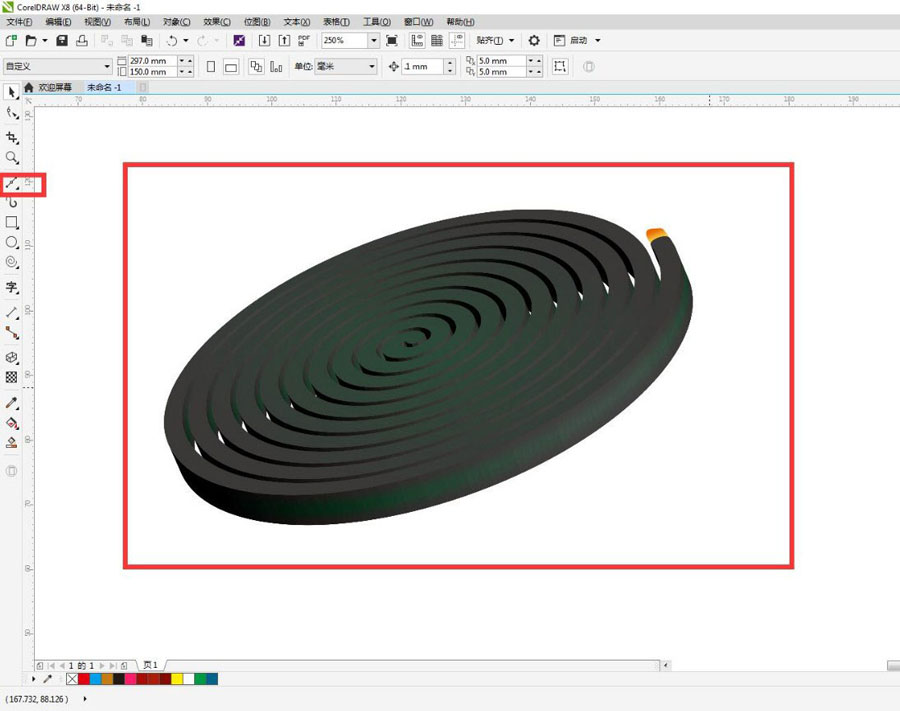Select the Freehand drawing tool
The image size is (900, 711).
(x=12, y=184)
